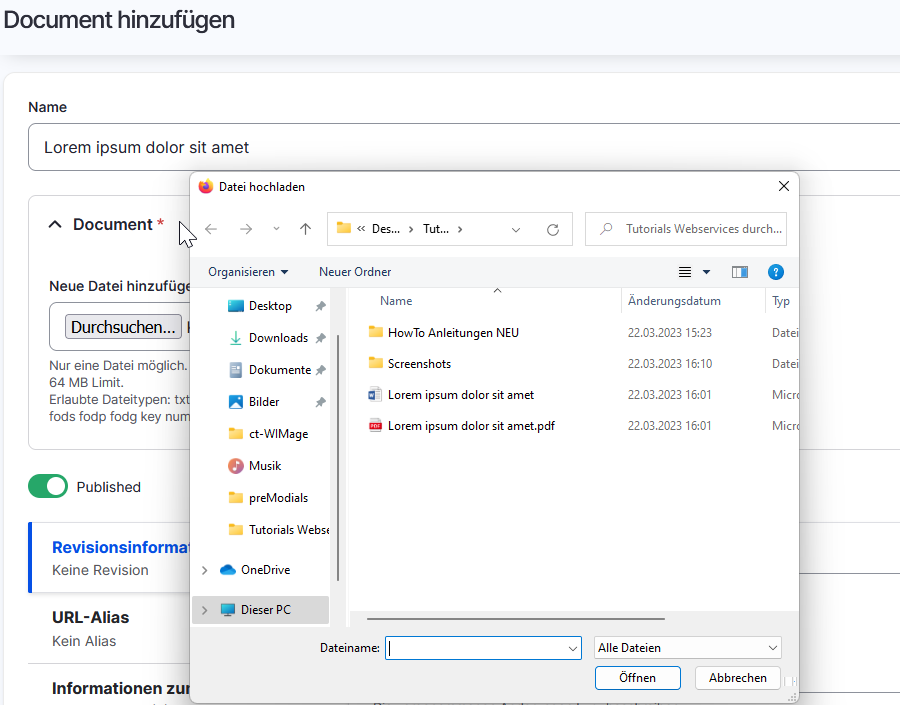Click the Öffnen button
Screen dimensions: 900x705
(x=638, y=678)
